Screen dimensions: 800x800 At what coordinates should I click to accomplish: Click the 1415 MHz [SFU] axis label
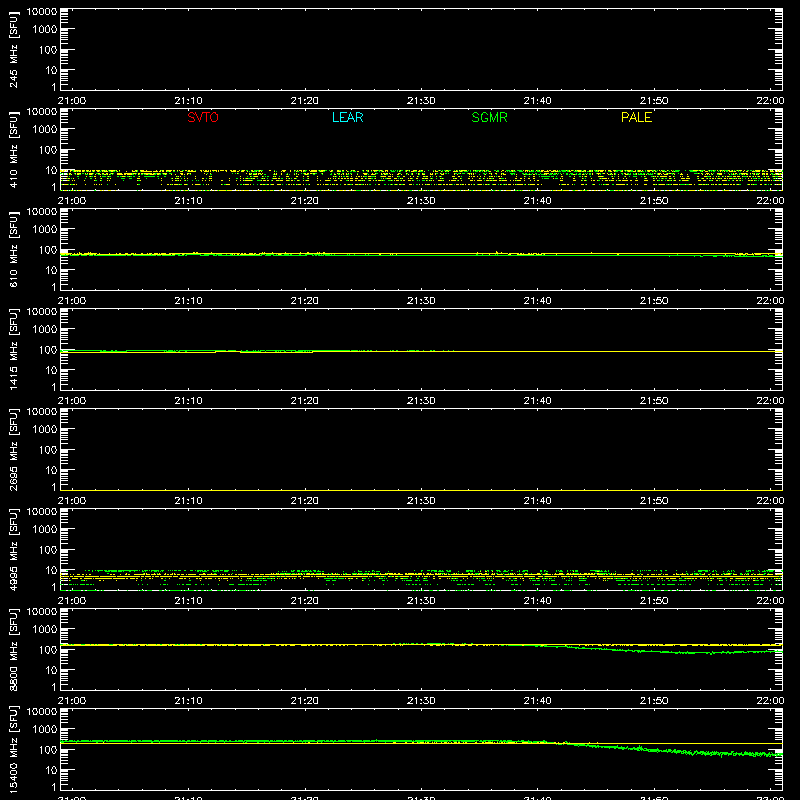click(13, 349)
